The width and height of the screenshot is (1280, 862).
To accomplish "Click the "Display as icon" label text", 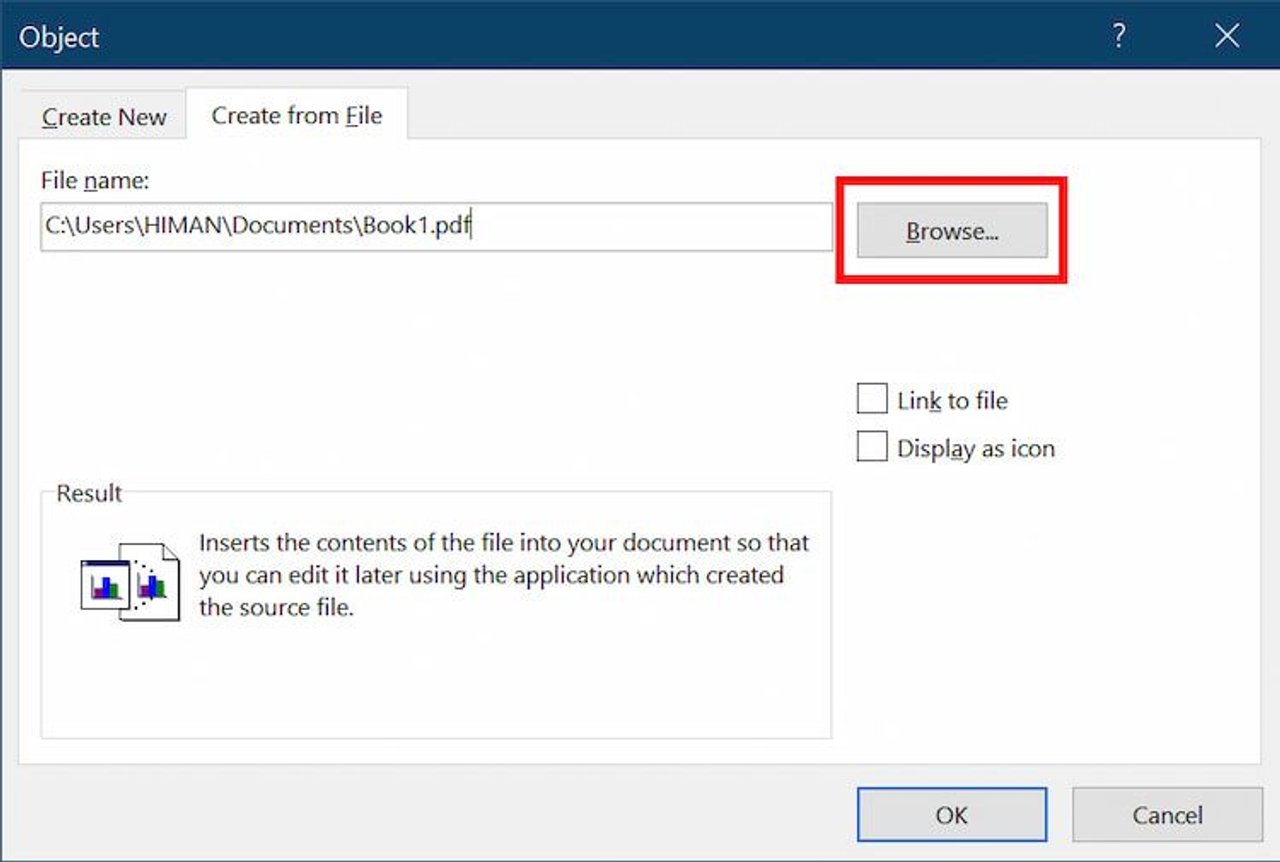I will [x=975, y=449].
